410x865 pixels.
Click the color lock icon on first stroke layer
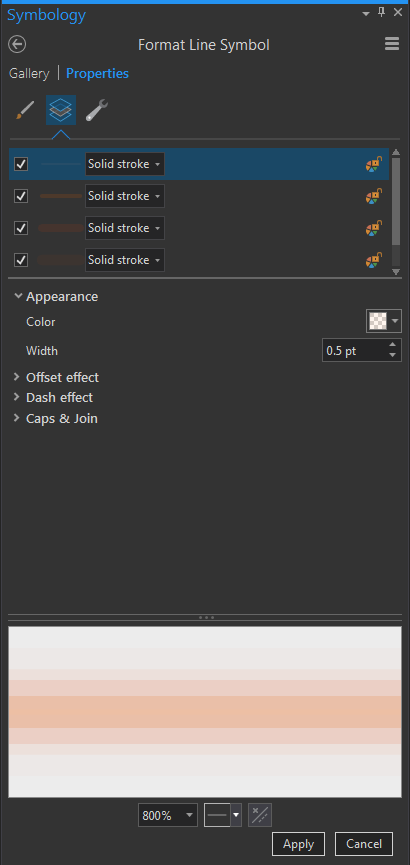coord(374,164)
